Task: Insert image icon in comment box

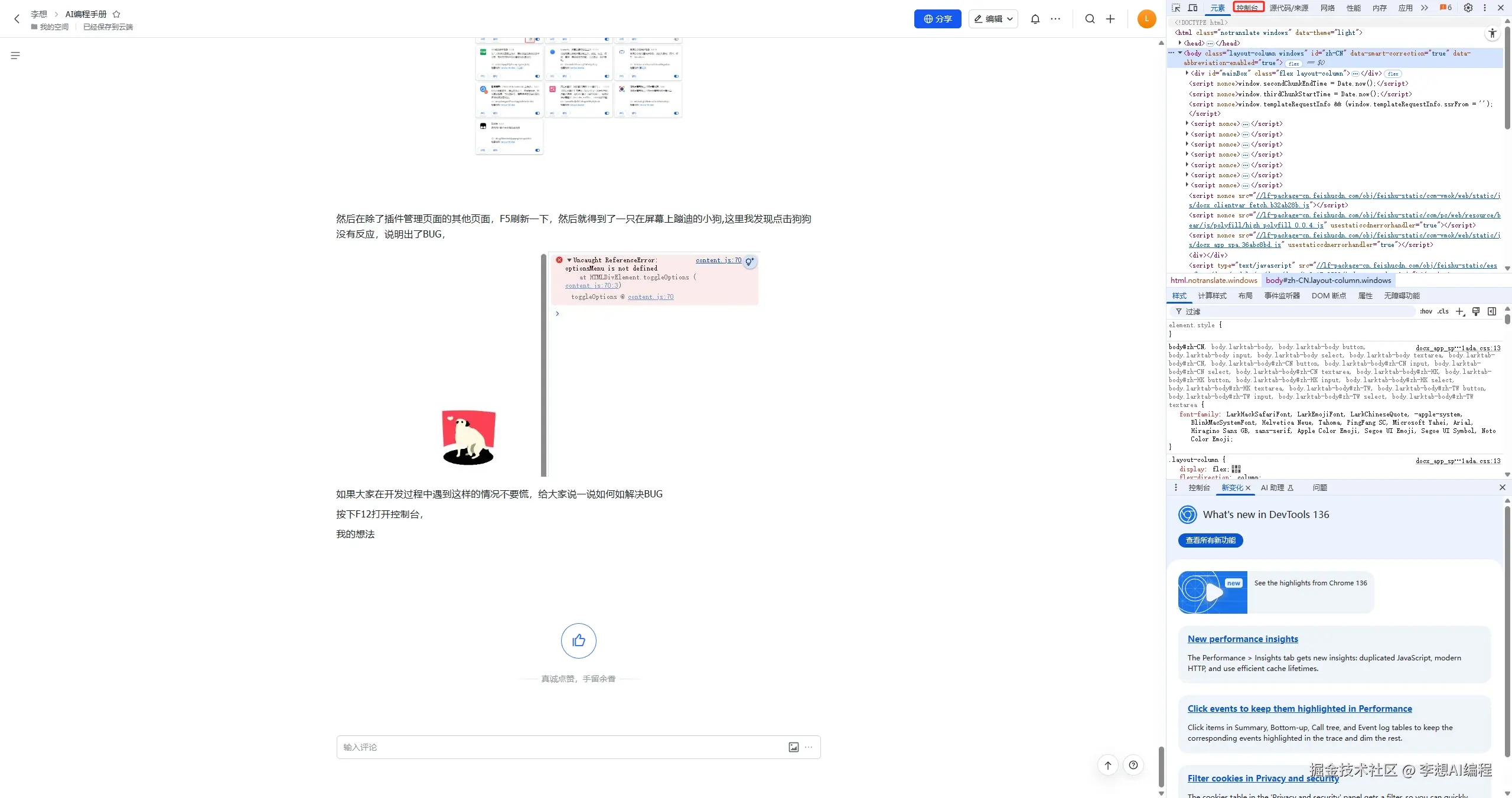Action: click(793, 747)
